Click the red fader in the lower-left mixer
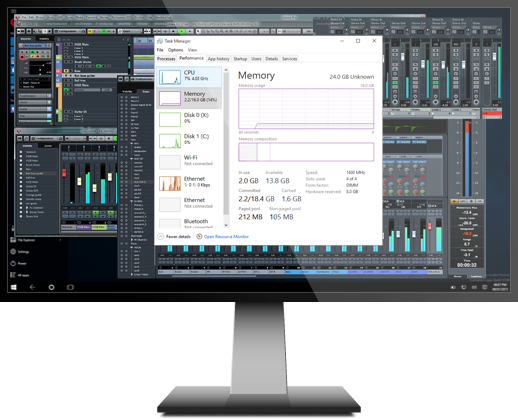Screen dimensions: 518x419 tap(64, 173)
